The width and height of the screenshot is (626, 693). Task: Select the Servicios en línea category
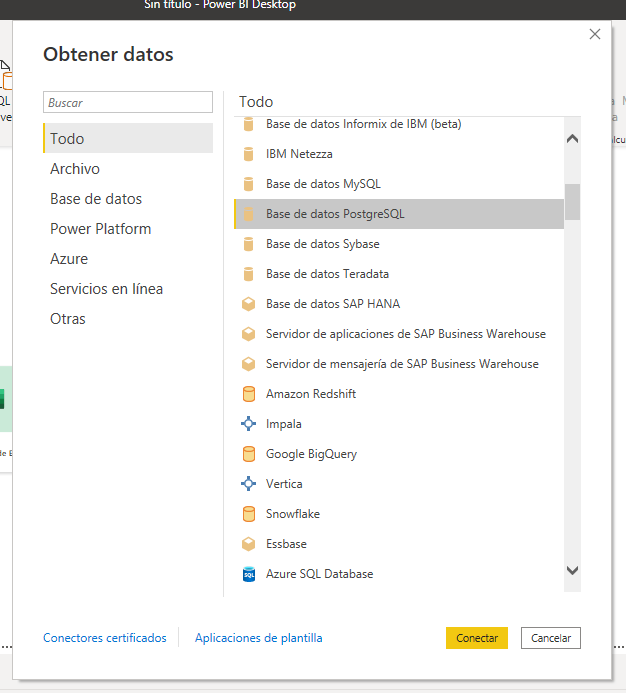(128, 289)
